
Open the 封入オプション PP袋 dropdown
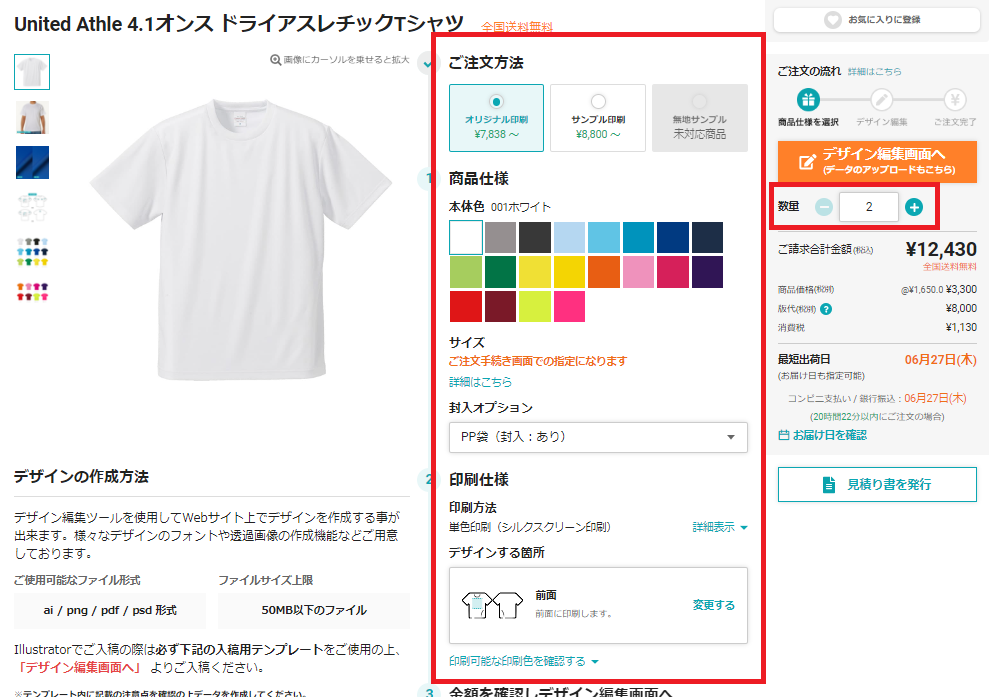(598, 437)
